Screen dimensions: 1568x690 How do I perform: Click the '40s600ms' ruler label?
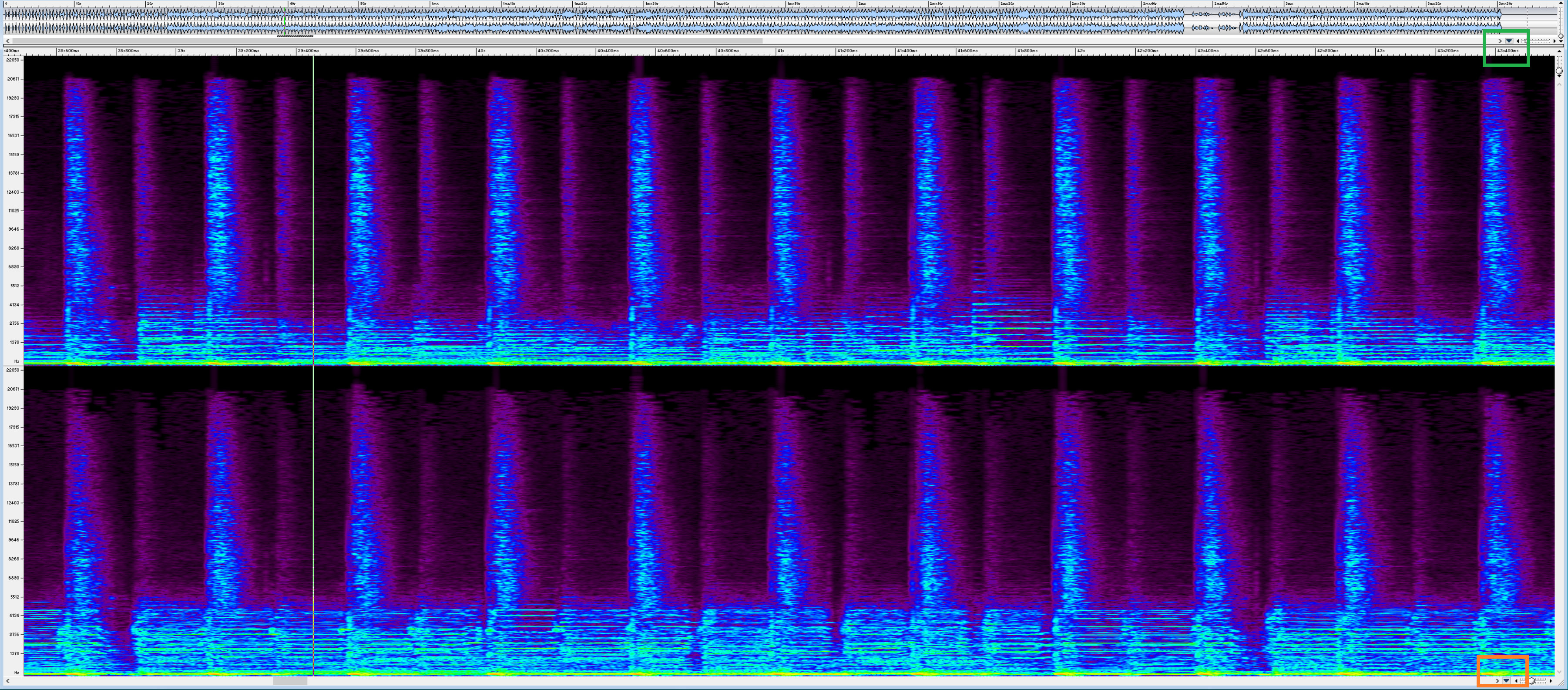[x=668, y=50]
